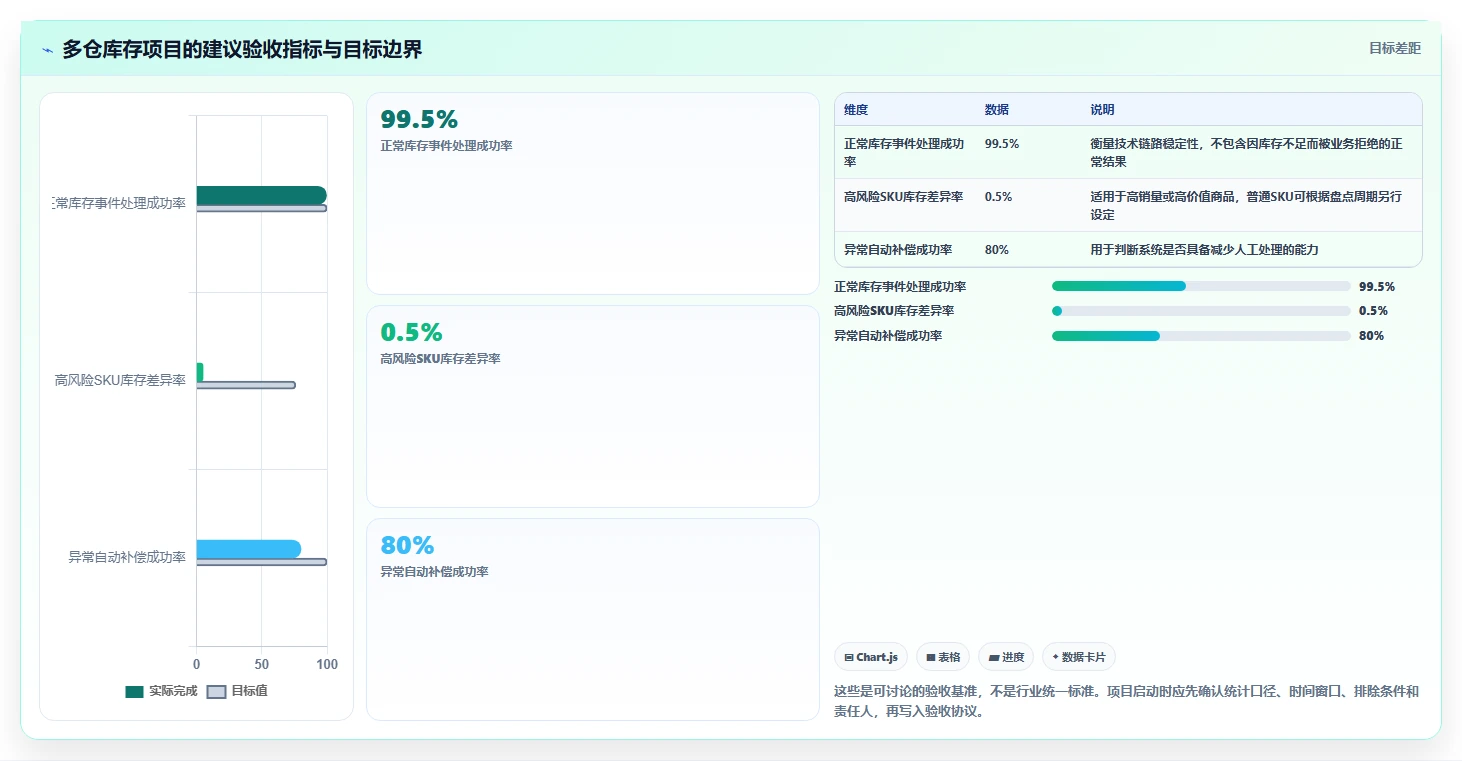
Task: Click the 80% cell in the table
Action: click(997, 250)
